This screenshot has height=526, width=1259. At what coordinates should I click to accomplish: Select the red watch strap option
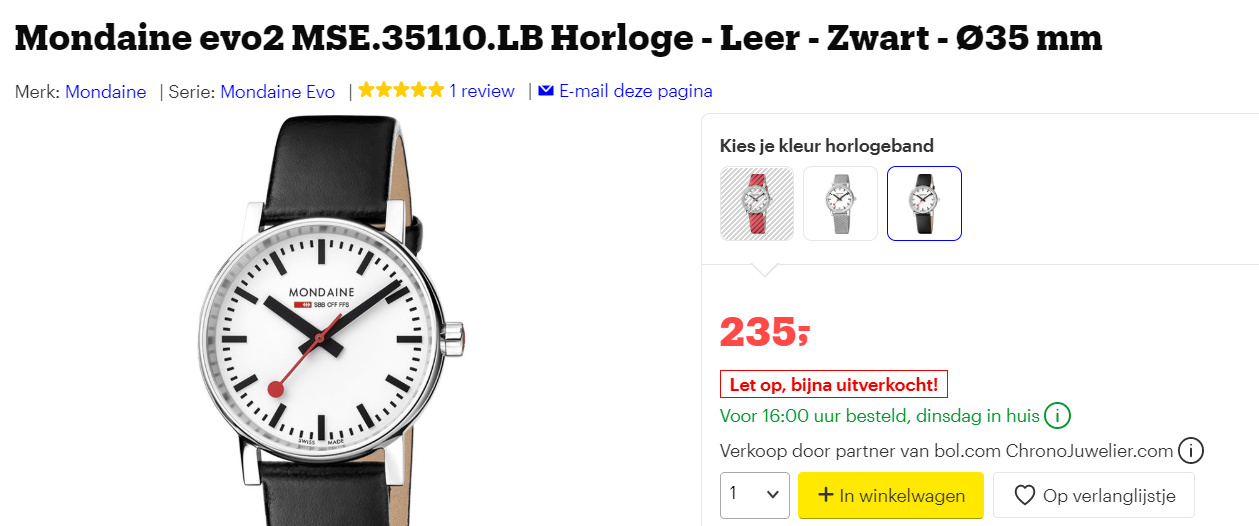(757, 204)
